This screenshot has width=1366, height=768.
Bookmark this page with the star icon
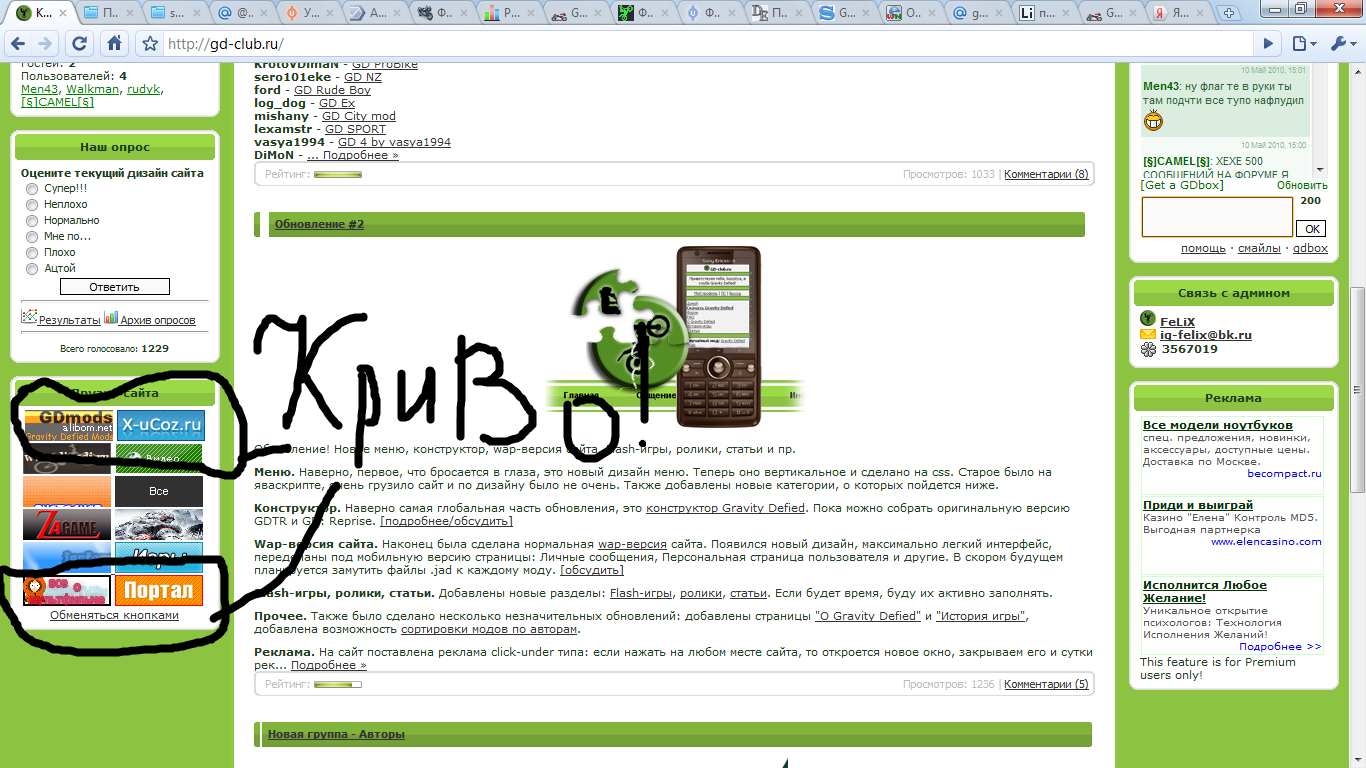150,44
